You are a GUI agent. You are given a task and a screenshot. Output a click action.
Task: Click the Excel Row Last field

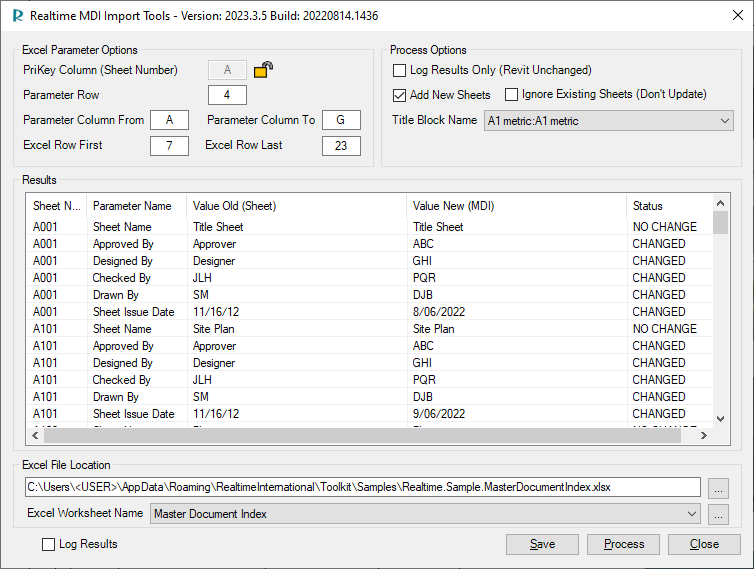point(341,146)
